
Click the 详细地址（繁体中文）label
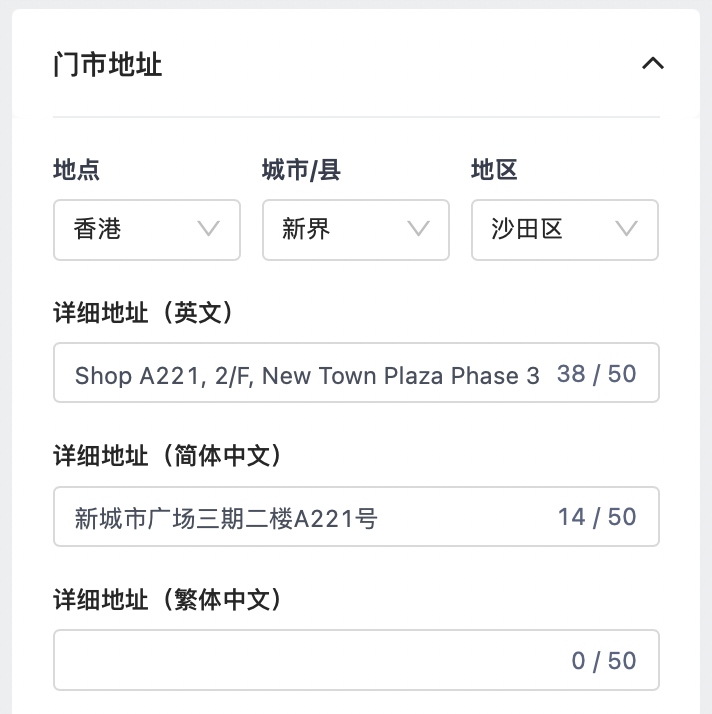tap(168, 599)
